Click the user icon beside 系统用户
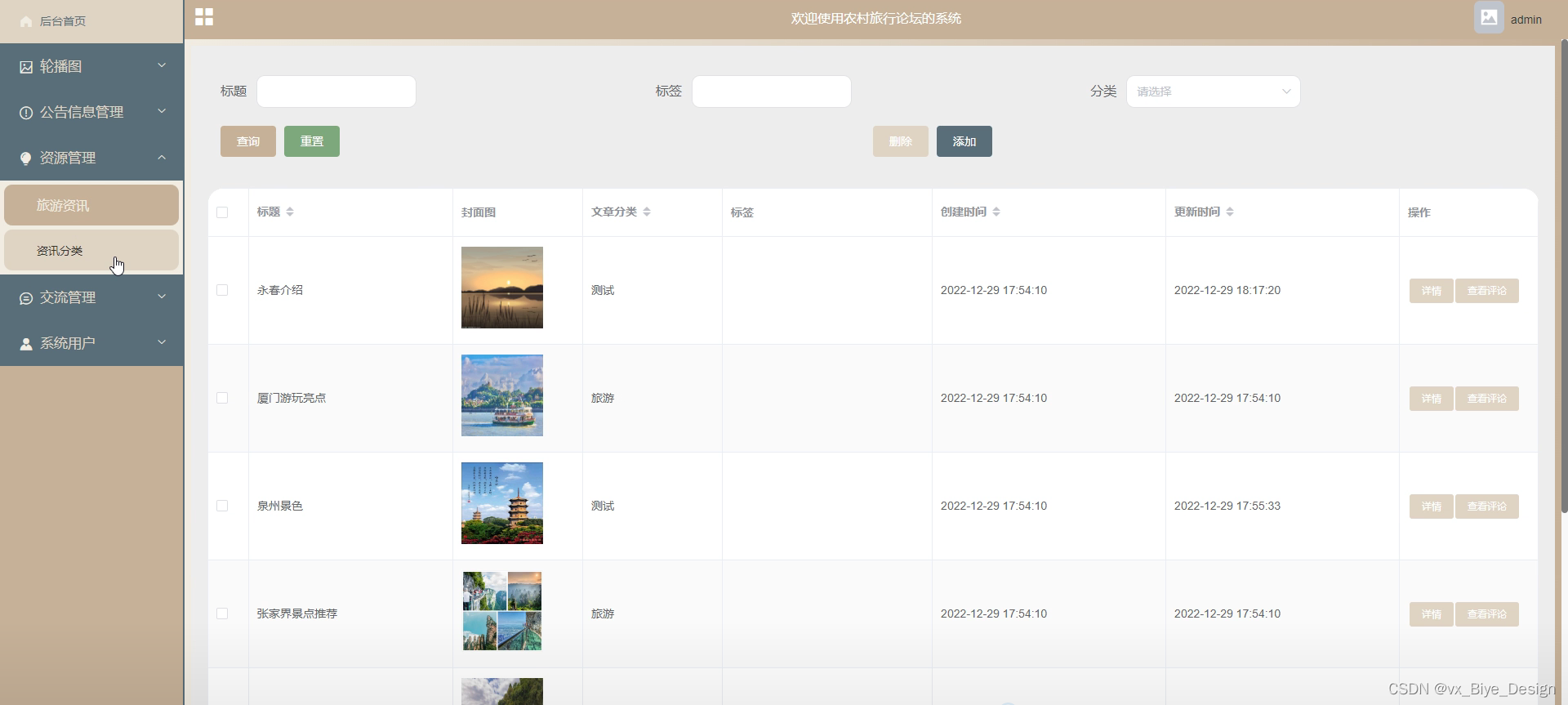1568x705 pixels. [26, 344]
